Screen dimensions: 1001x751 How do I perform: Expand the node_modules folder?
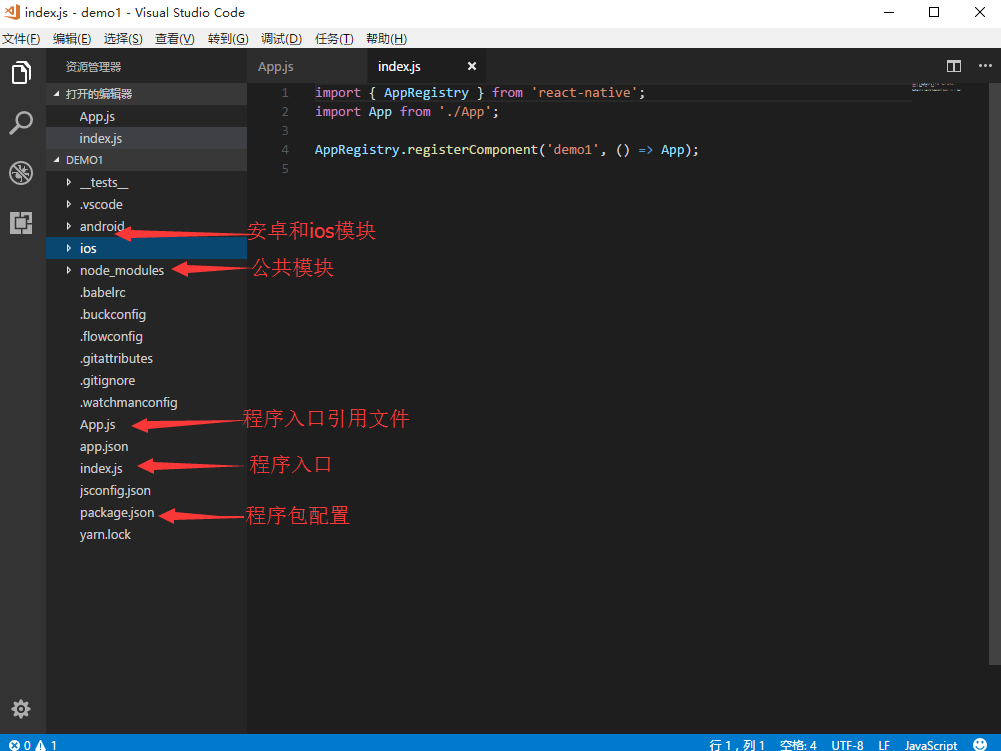tap(69, 270)
